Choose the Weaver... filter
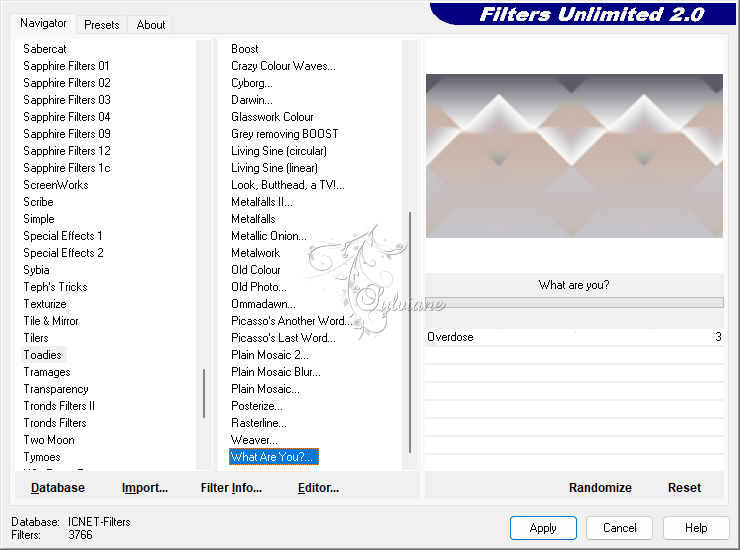The image size is (740, 550). pos(254,440)
